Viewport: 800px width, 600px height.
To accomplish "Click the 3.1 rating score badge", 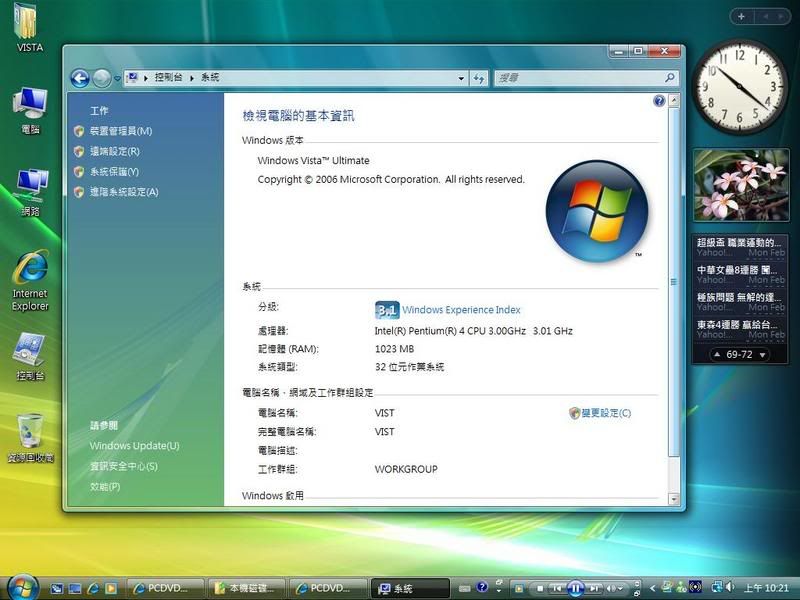I will 387,310.
